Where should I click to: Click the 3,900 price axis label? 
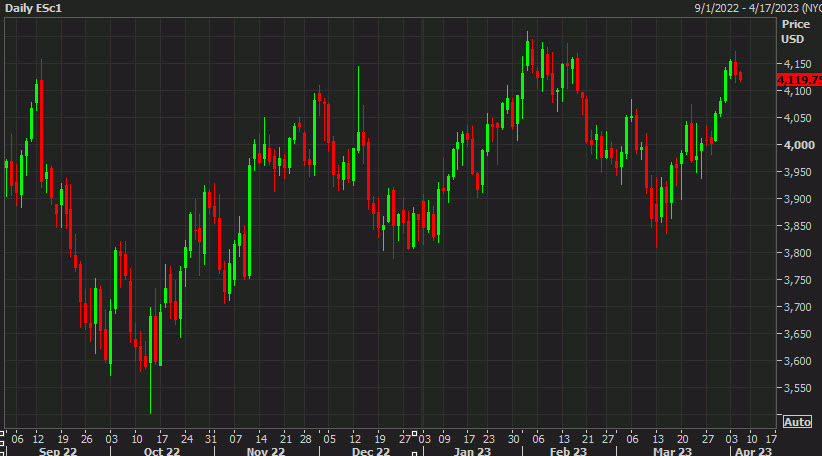797,199
